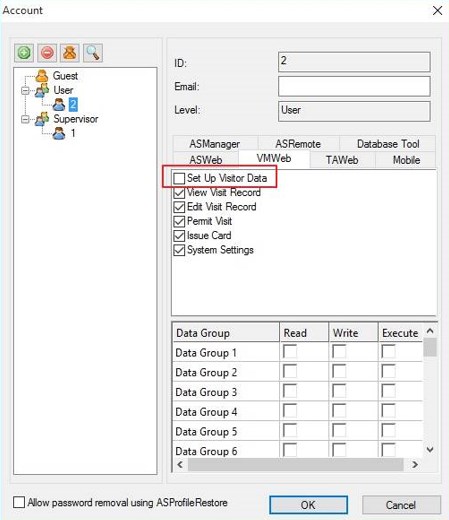The height and width of the screenshot is (520, 449).
Task: Switch to the ASWeb tab
Action: [206, 160]
